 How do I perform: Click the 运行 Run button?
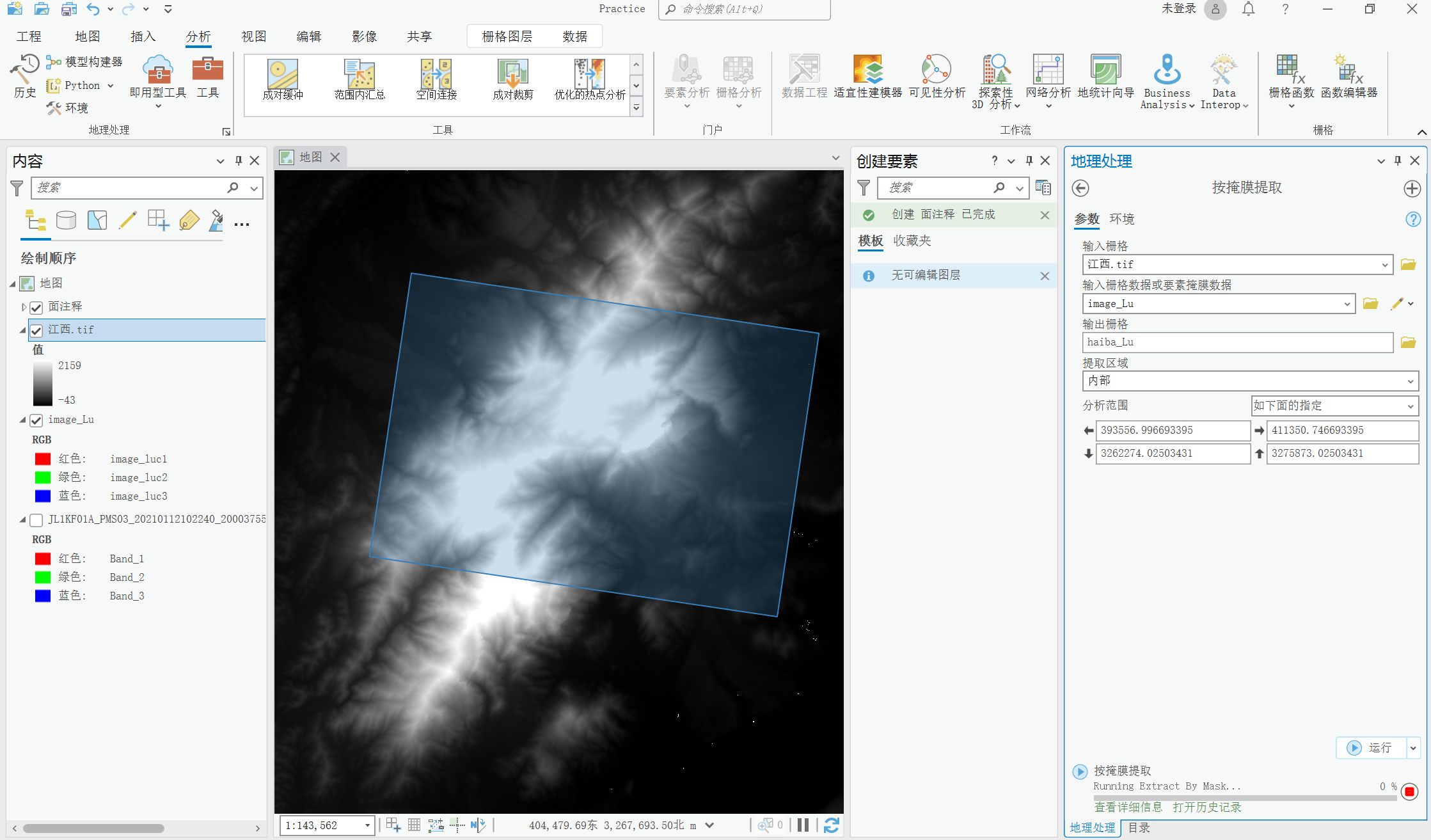(x=1372, y=748)
